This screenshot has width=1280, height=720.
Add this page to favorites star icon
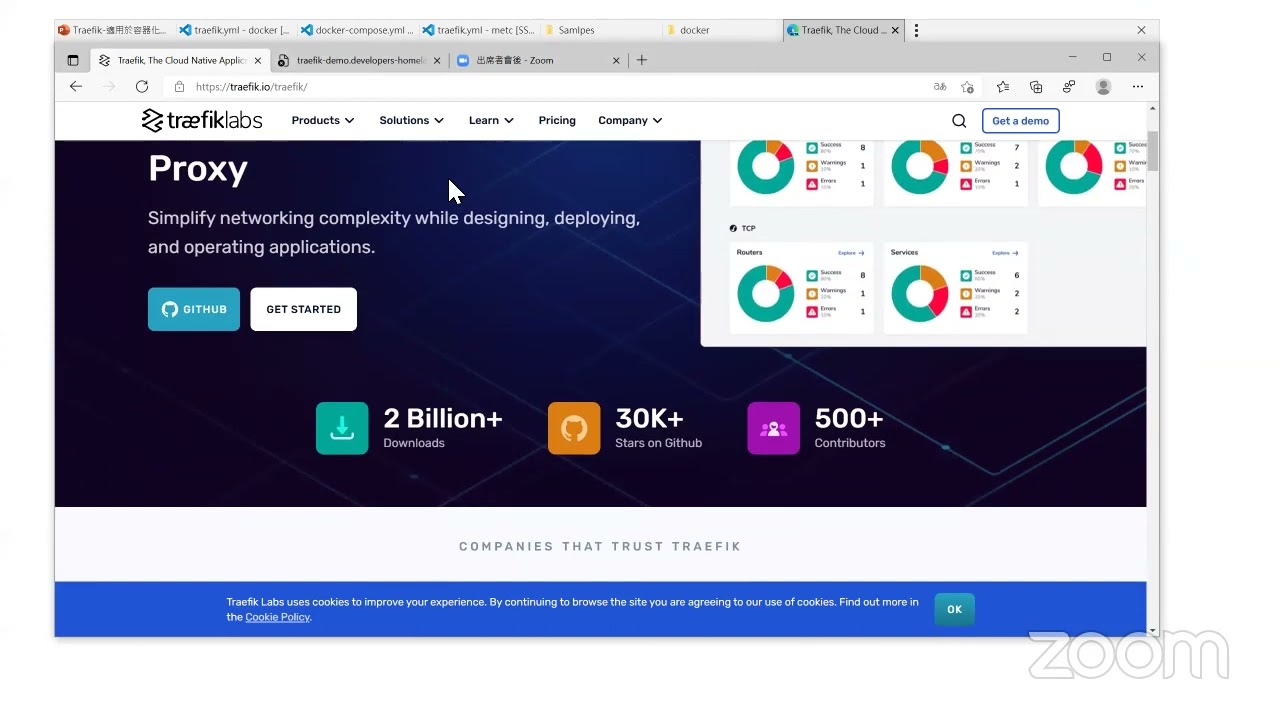(967, 87)
